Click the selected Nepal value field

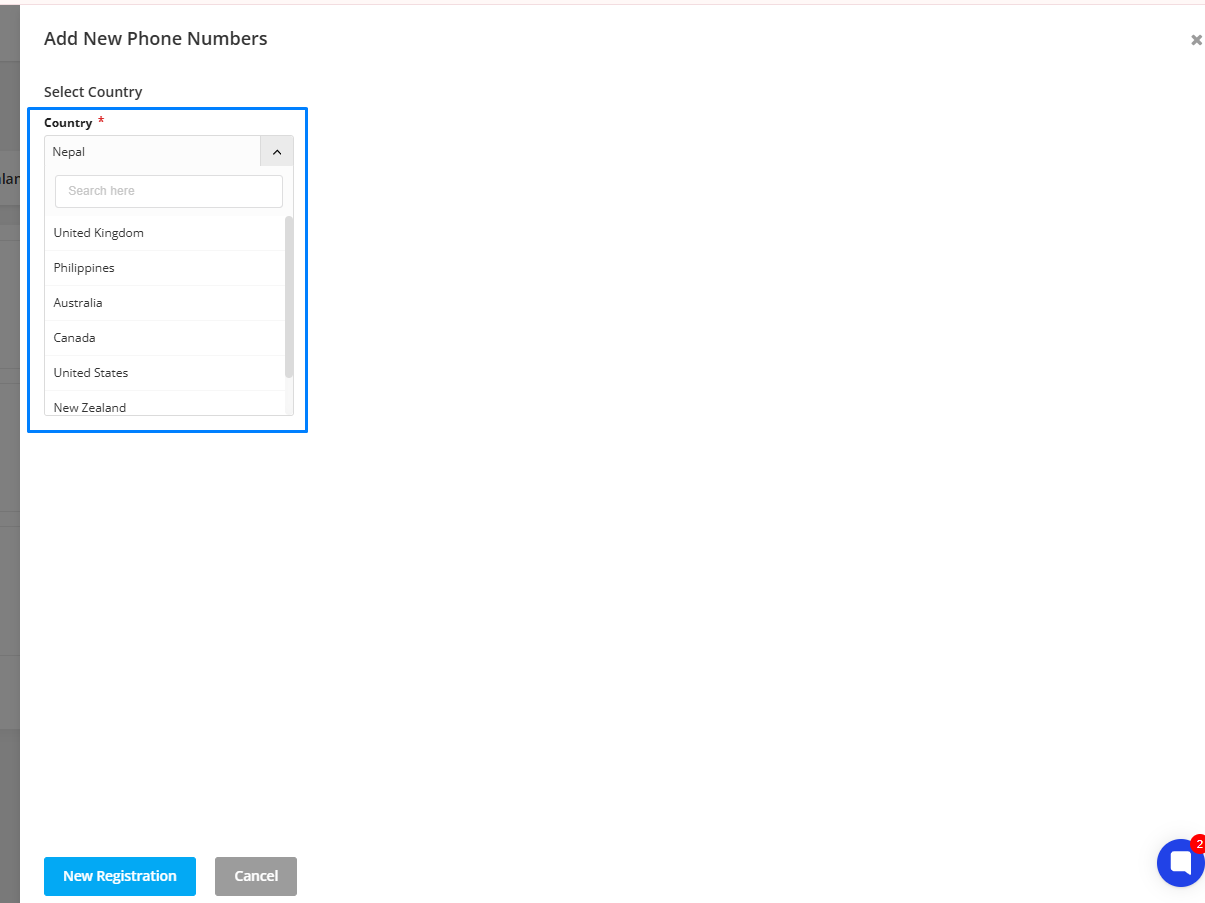pos(153,152)
